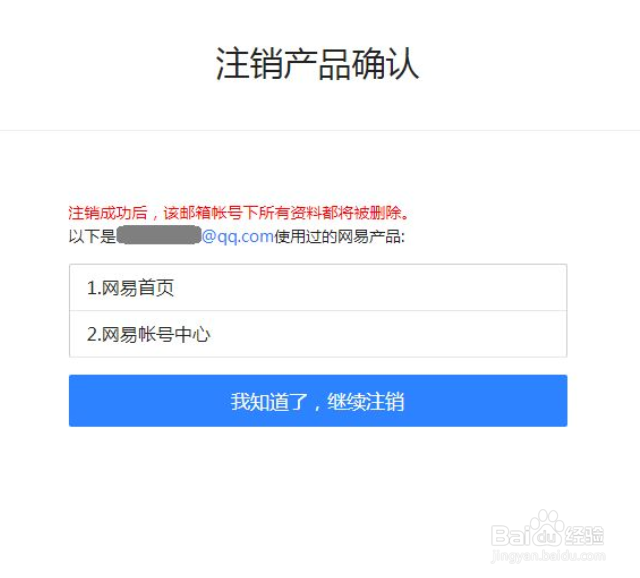640x578 pixels.
Task: Click the Bai letters in the watermark
Action: pos(512,535)
